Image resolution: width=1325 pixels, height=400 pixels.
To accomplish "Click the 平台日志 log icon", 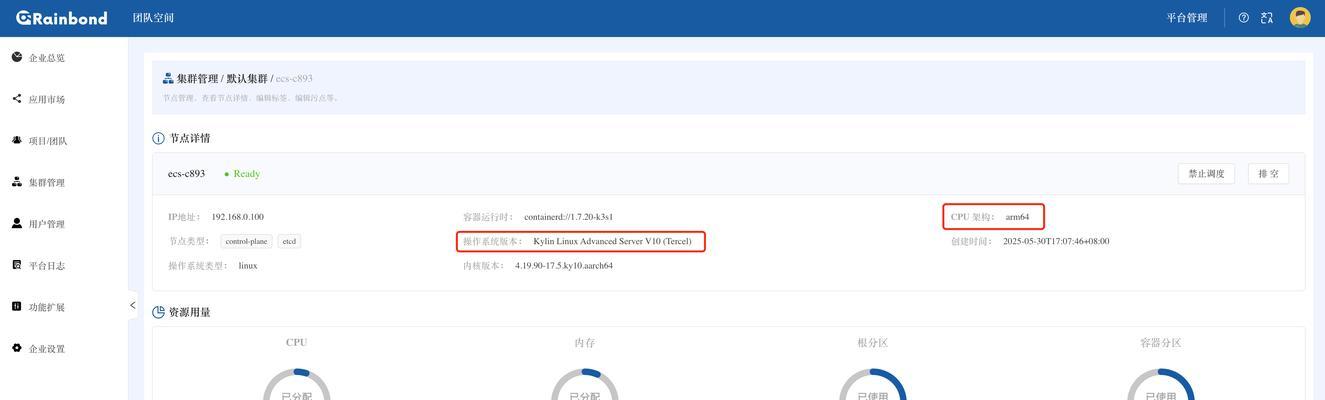I will [17, 265].
